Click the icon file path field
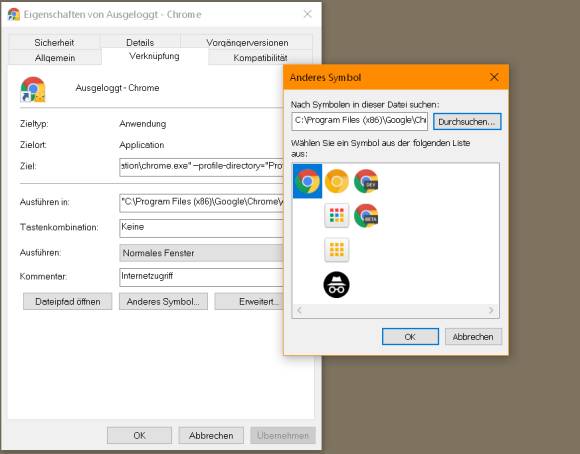Screen dimensions: 580x454 click(360, 121)
